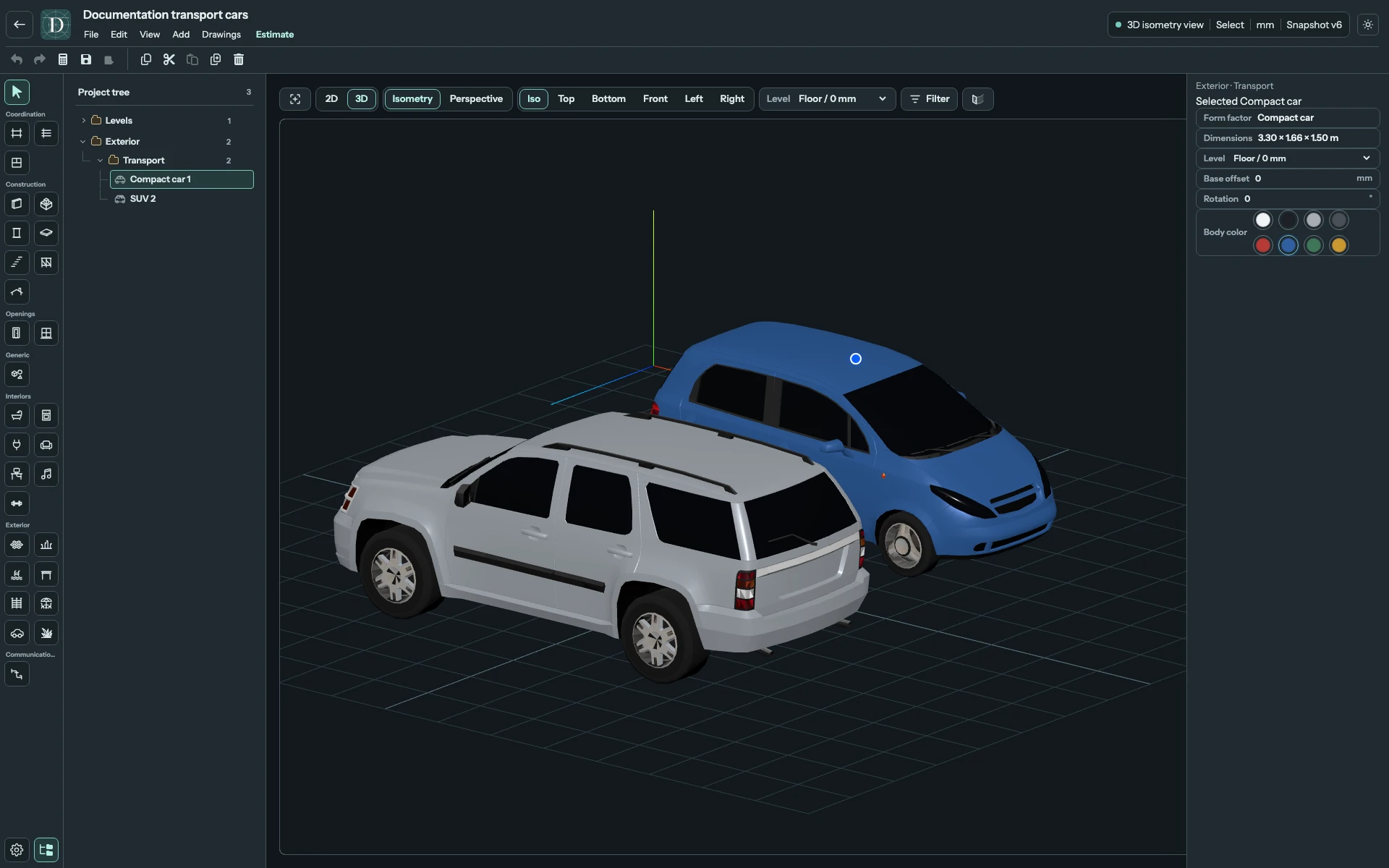Toggle the project tree panel button

pos(46,850)
